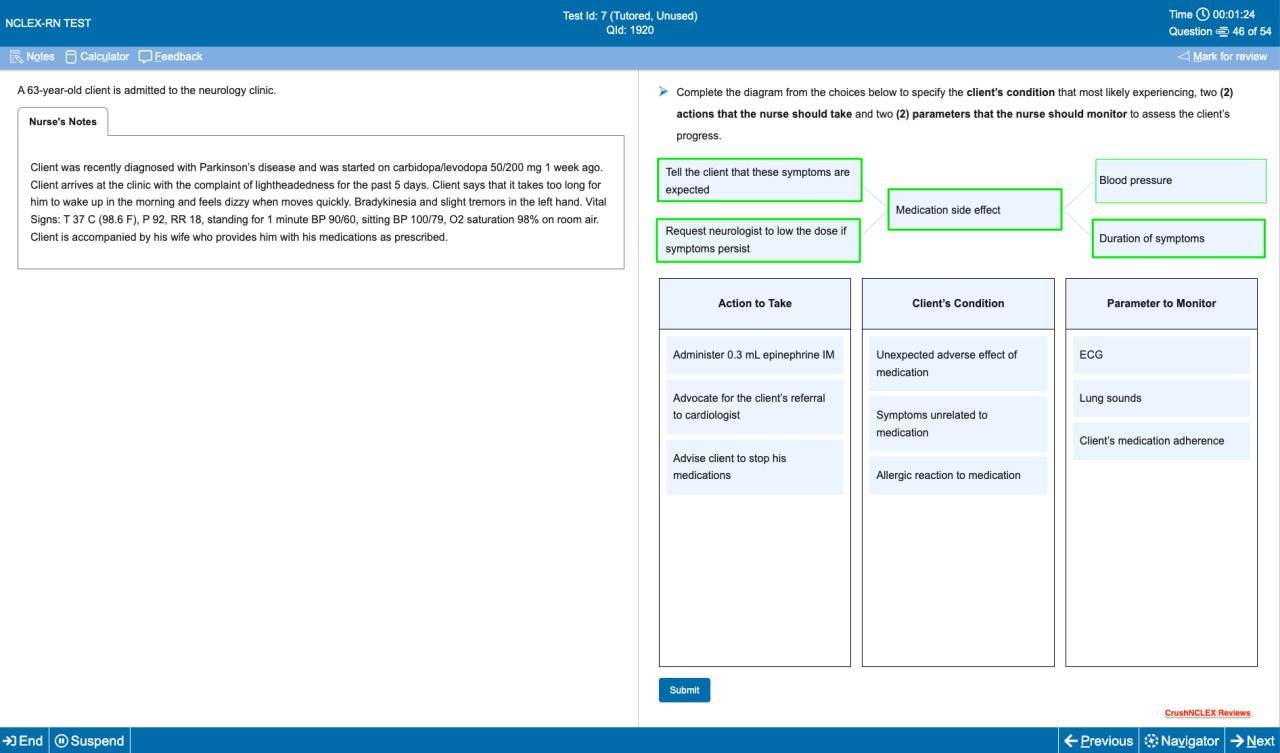The height and width of the screenshot is (753, 1280).
Task: Open the Notes tool
Action: point(32,57)
